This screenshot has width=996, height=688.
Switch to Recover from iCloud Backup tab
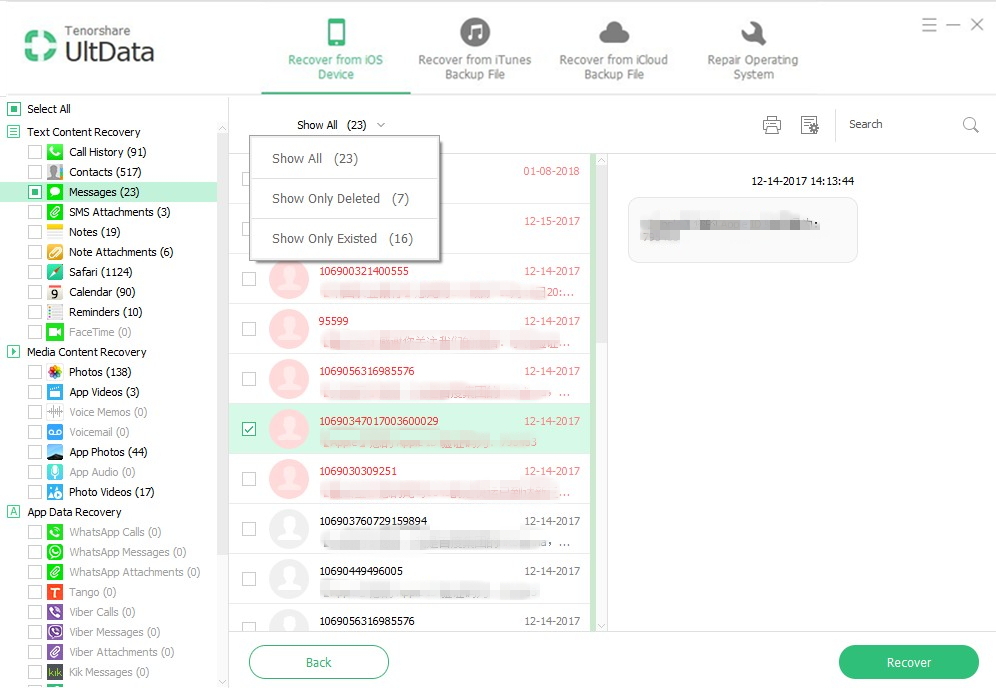tap(614, 50)
